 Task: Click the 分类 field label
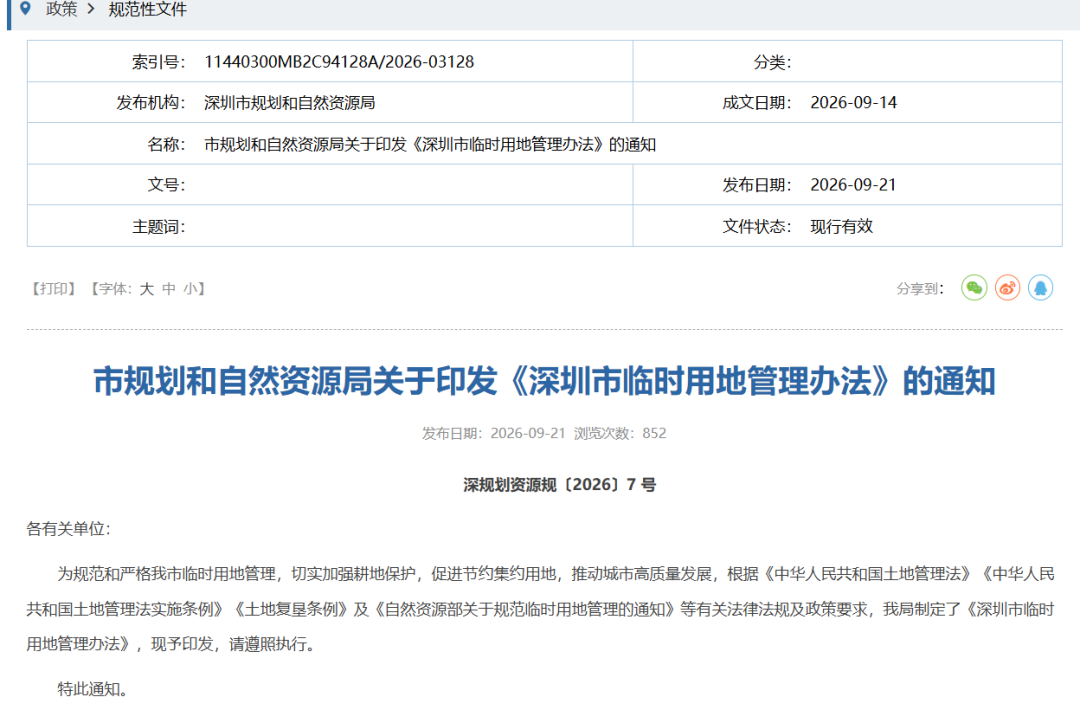point(772,62)
